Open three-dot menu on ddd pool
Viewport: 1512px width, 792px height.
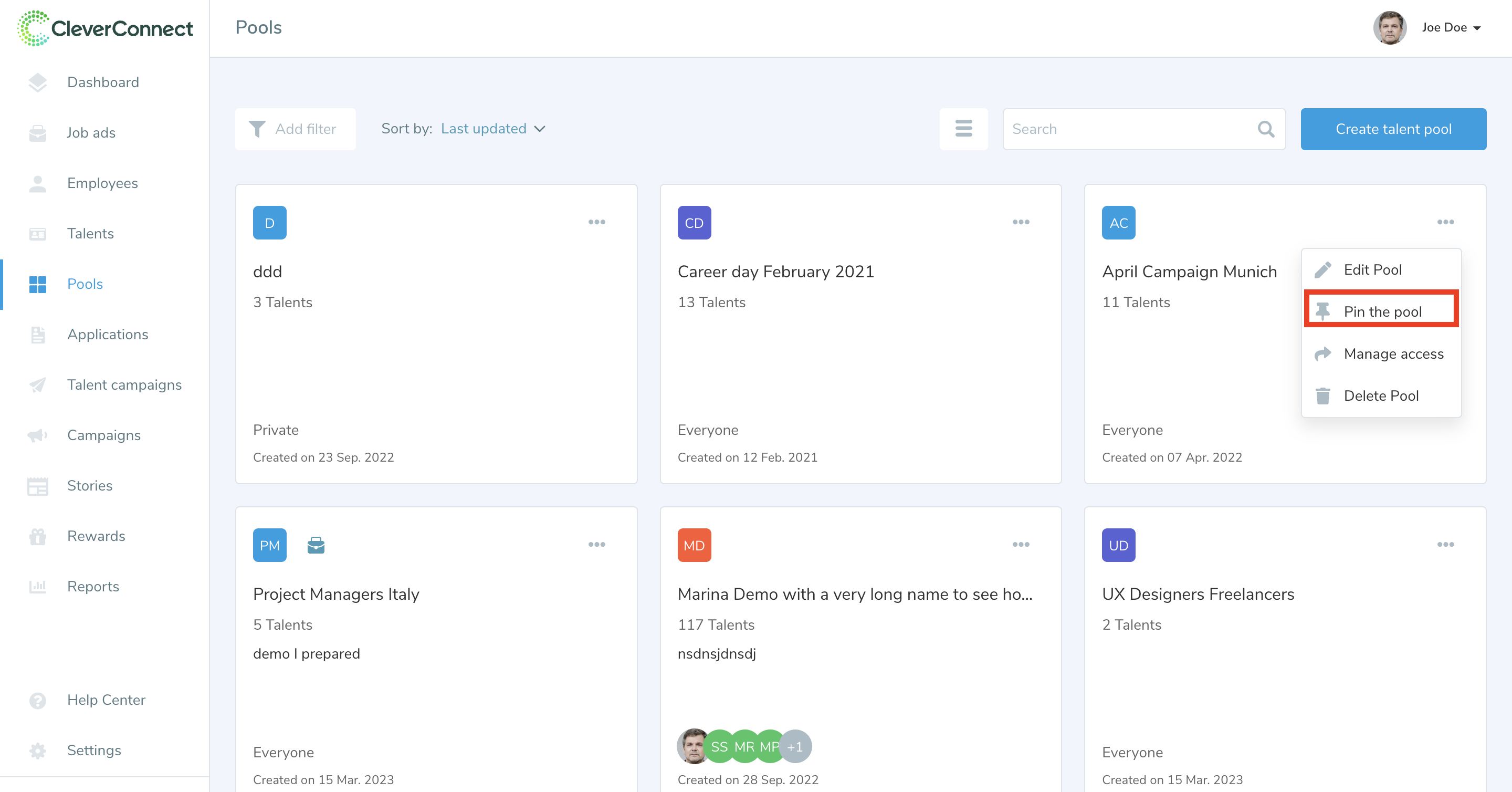[596, 222]
